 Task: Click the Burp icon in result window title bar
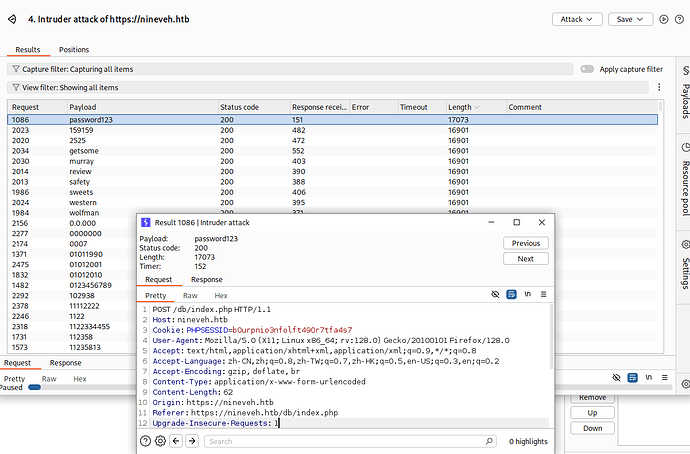(x=145, y=223)
